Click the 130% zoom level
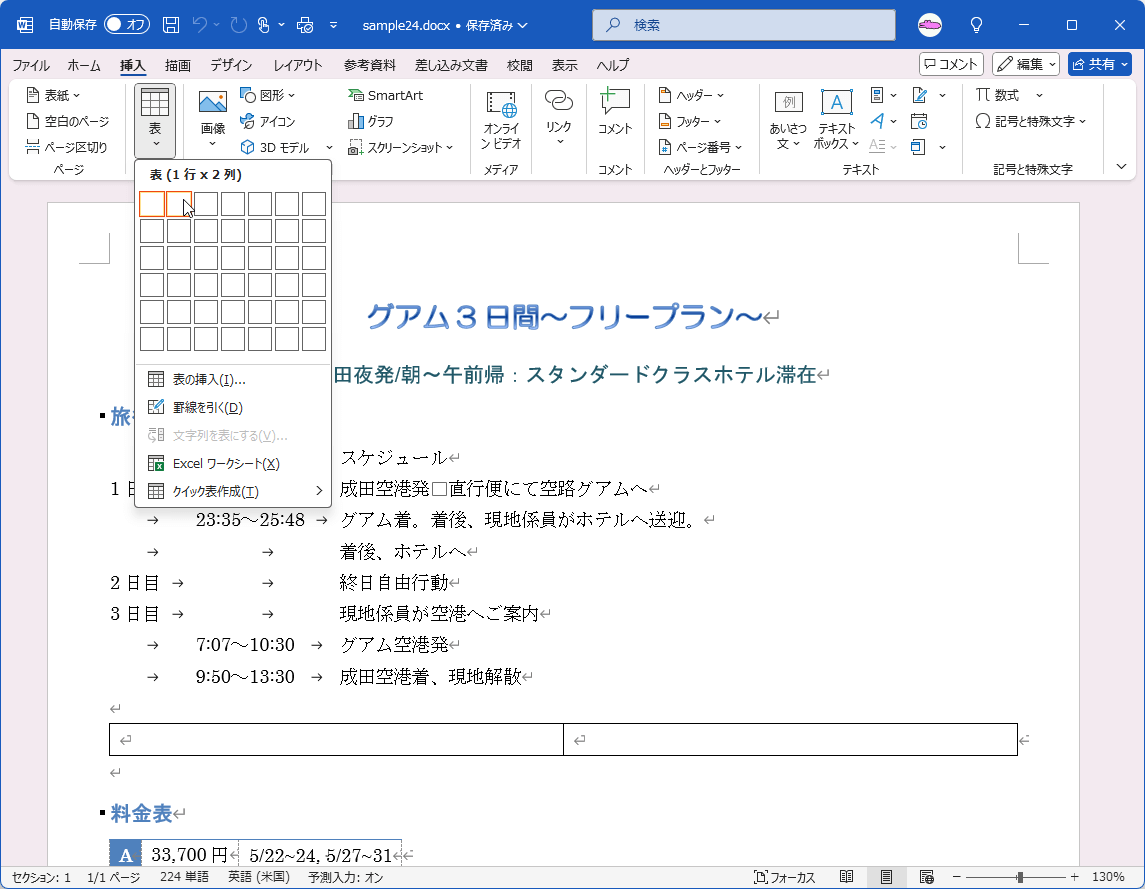 [1108, 877]
